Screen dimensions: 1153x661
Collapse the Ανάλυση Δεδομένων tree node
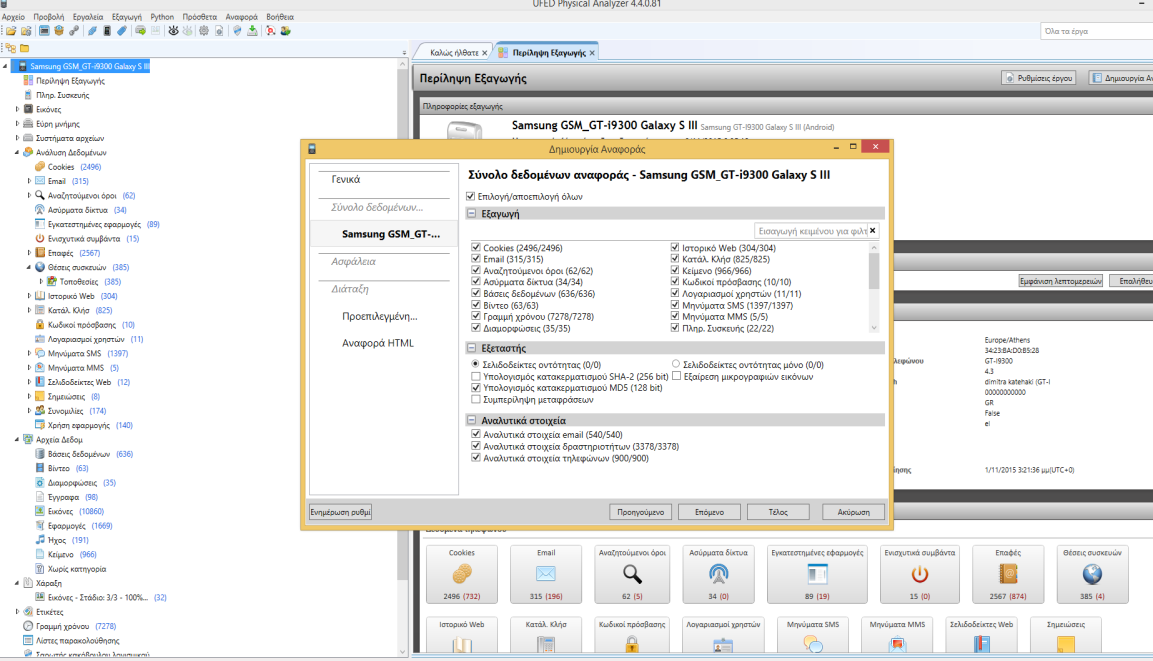point(17,152)
